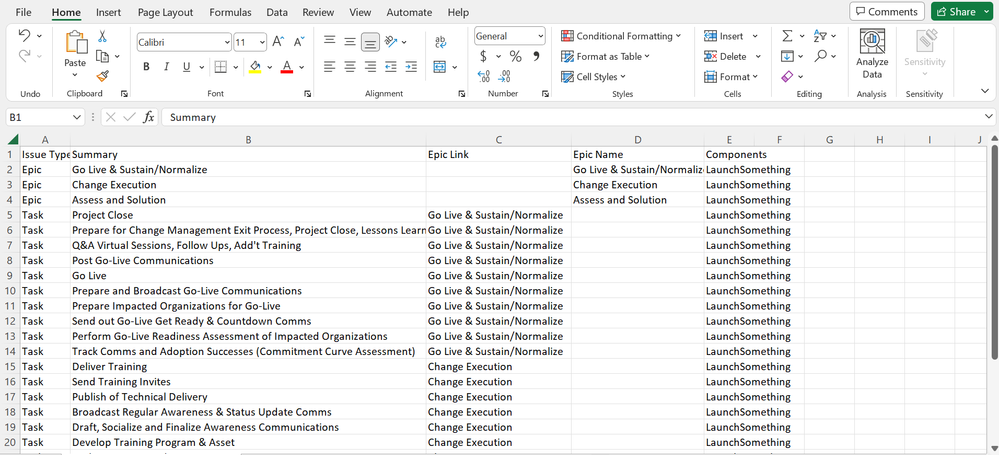Click the Align Right icon
The width and height of the screenshot is (999, 455).
click(370, 66)
